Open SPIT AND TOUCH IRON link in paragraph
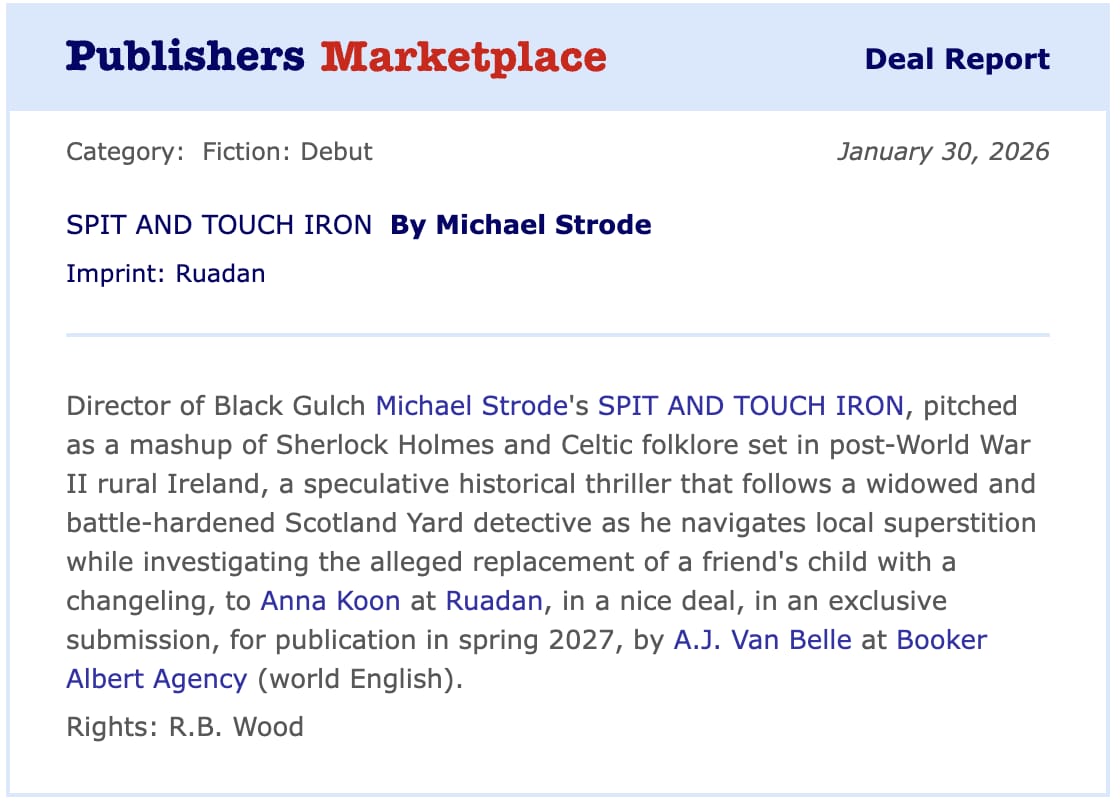Screen dimensions: 1120x808 pyautogui.click(x=751, y=406)
